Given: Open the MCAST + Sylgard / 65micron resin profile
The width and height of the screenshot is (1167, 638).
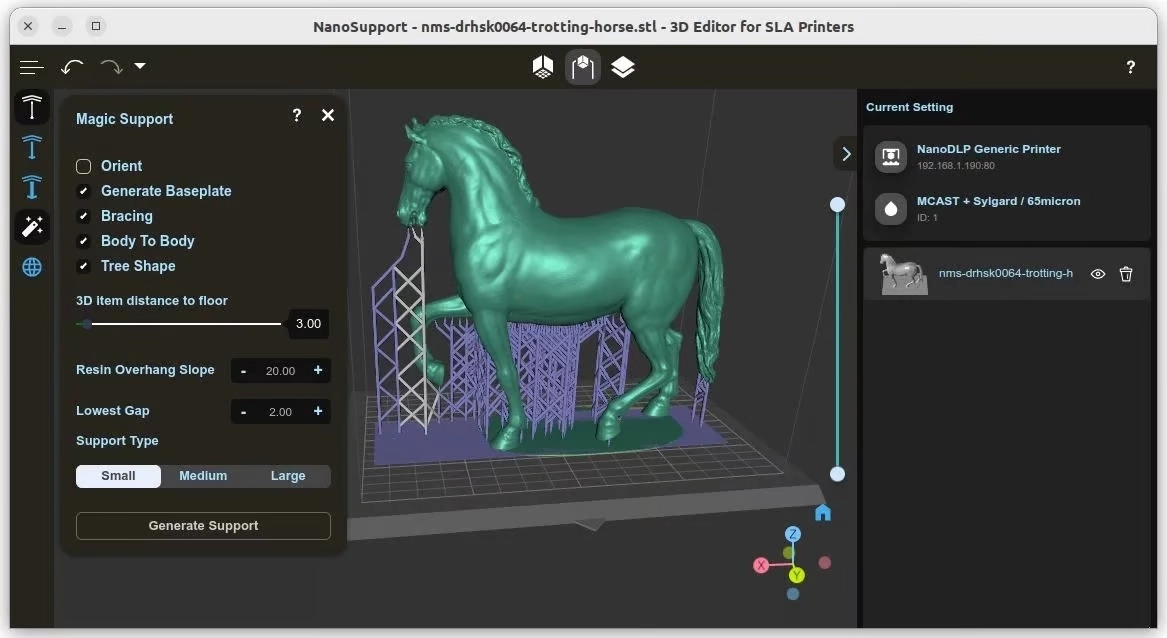Looking at the screenshot, I should [1006, 208].
